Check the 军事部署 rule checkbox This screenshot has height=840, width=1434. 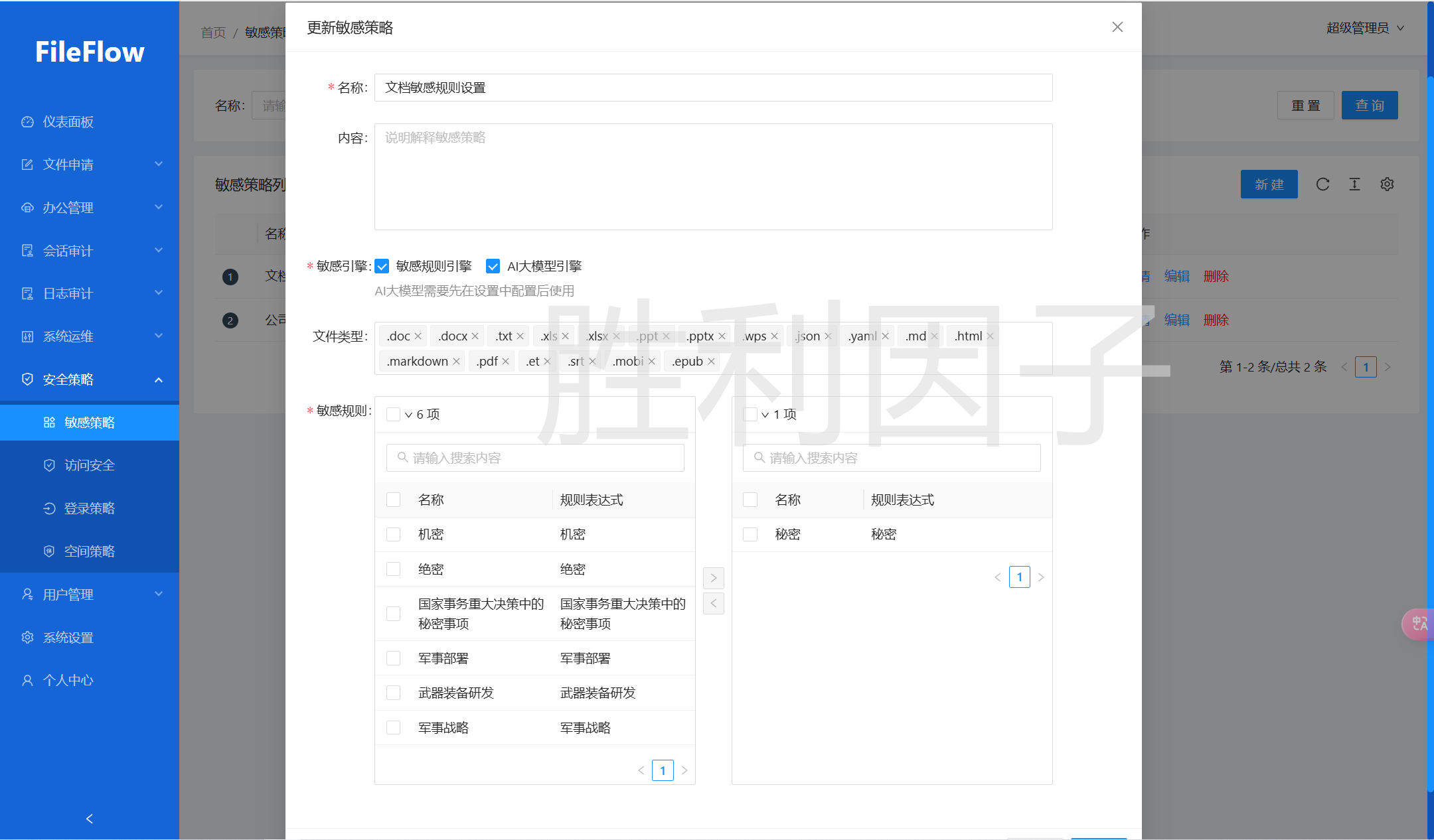(393, 658)
